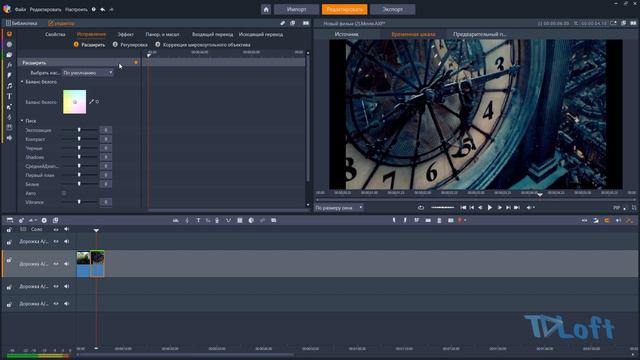
Task: Click the preview scrubber playhead marker
Action: 540,195
